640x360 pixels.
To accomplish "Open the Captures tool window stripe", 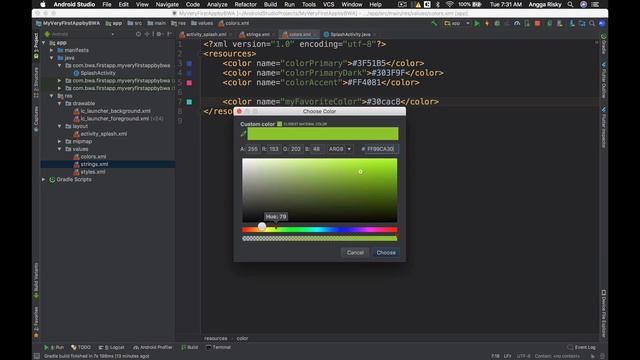I will [x=36, y=119].
